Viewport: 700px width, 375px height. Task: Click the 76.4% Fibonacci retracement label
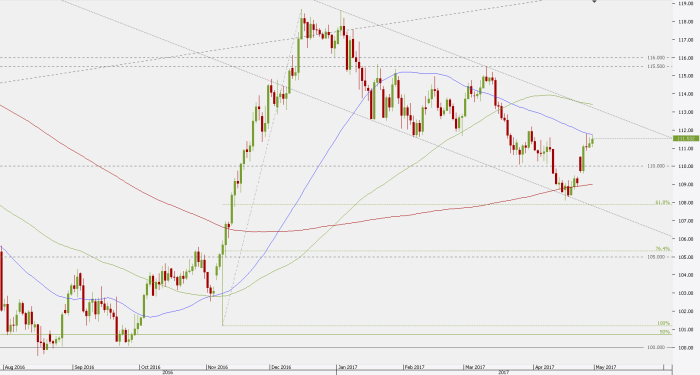(x=663, y=249)
